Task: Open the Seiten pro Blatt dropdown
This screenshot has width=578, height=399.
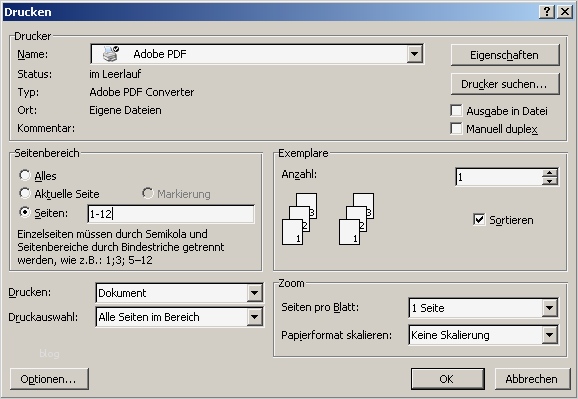Action: 549,308
